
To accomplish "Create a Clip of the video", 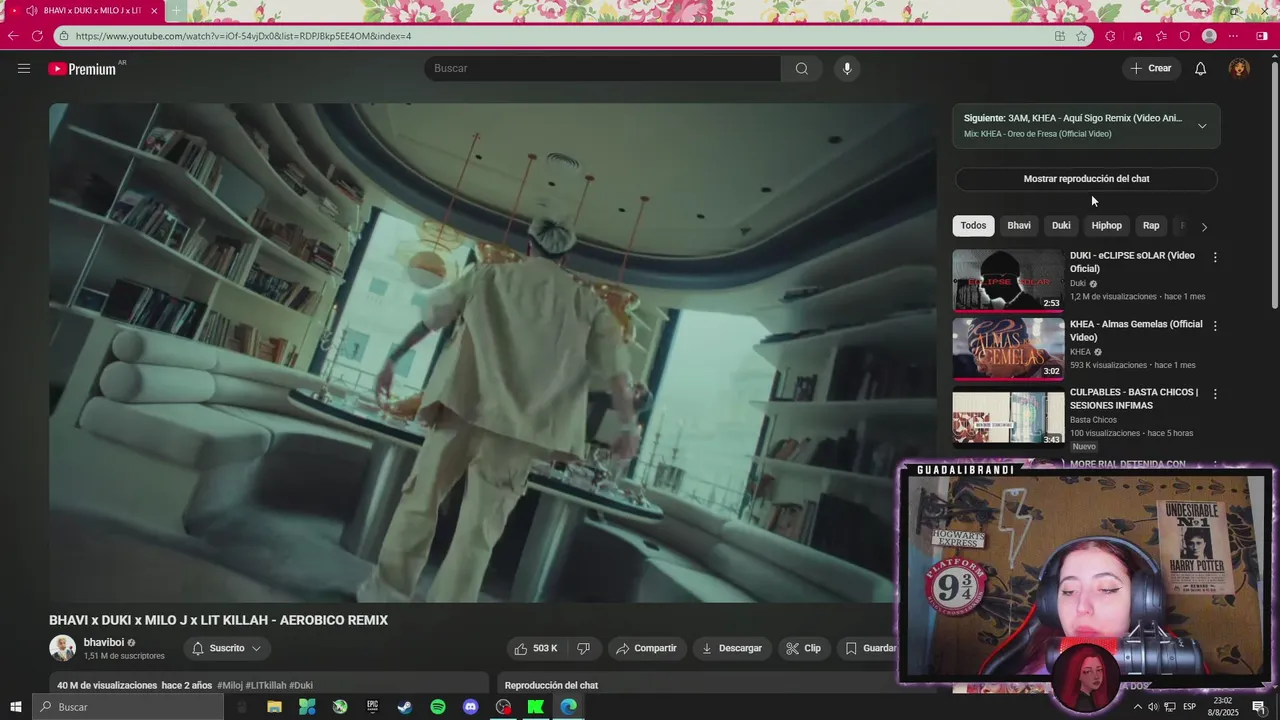I will (x=803, y=648).
